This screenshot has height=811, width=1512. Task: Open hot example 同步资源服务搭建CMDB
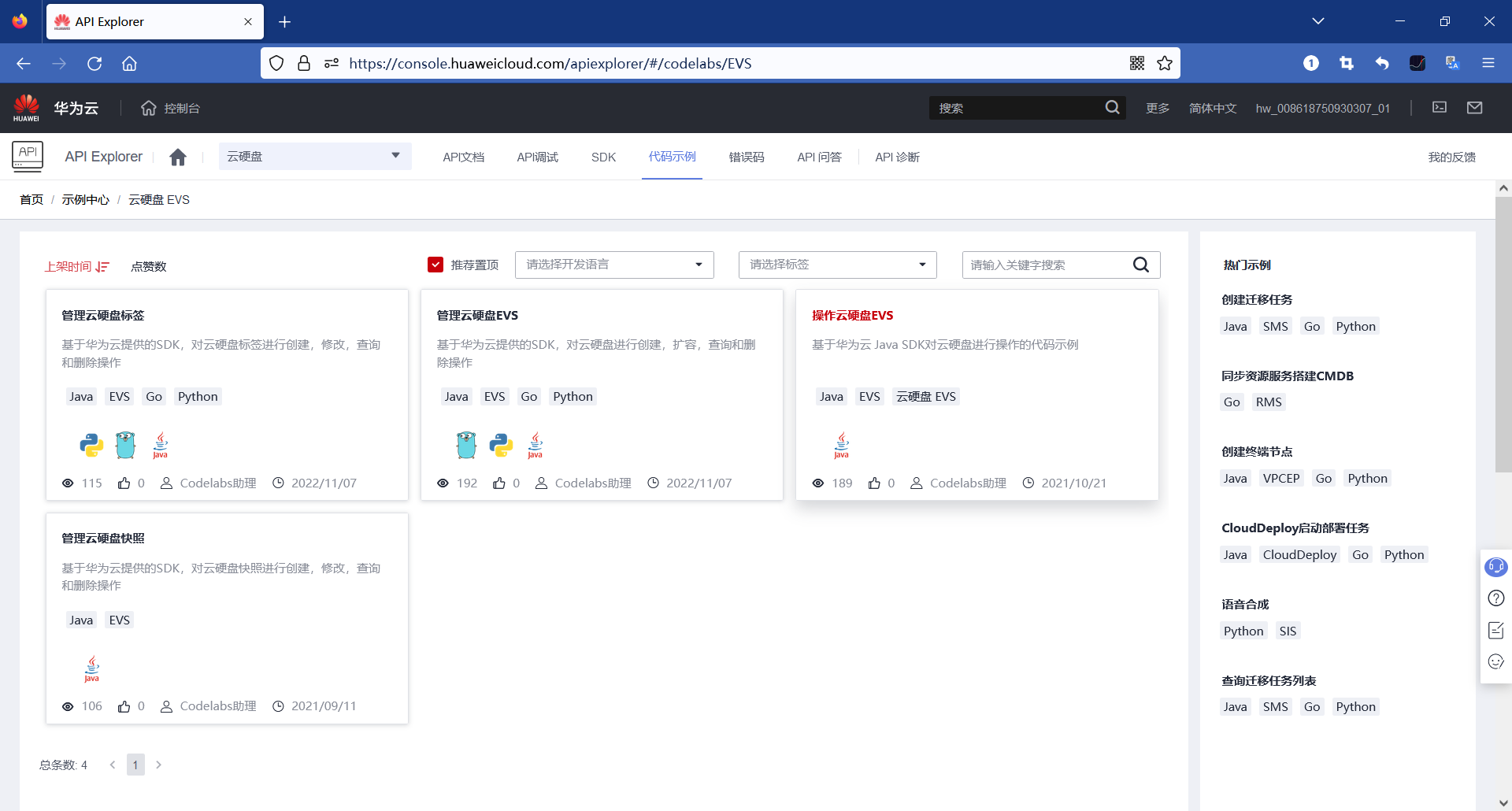1288,376
